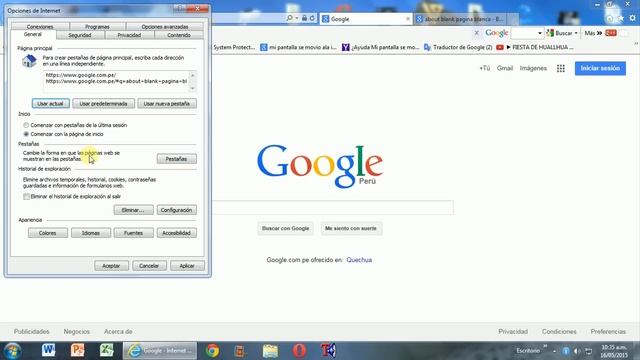Expand the Más chevron on Google toolbar

[x=599, y=33]
